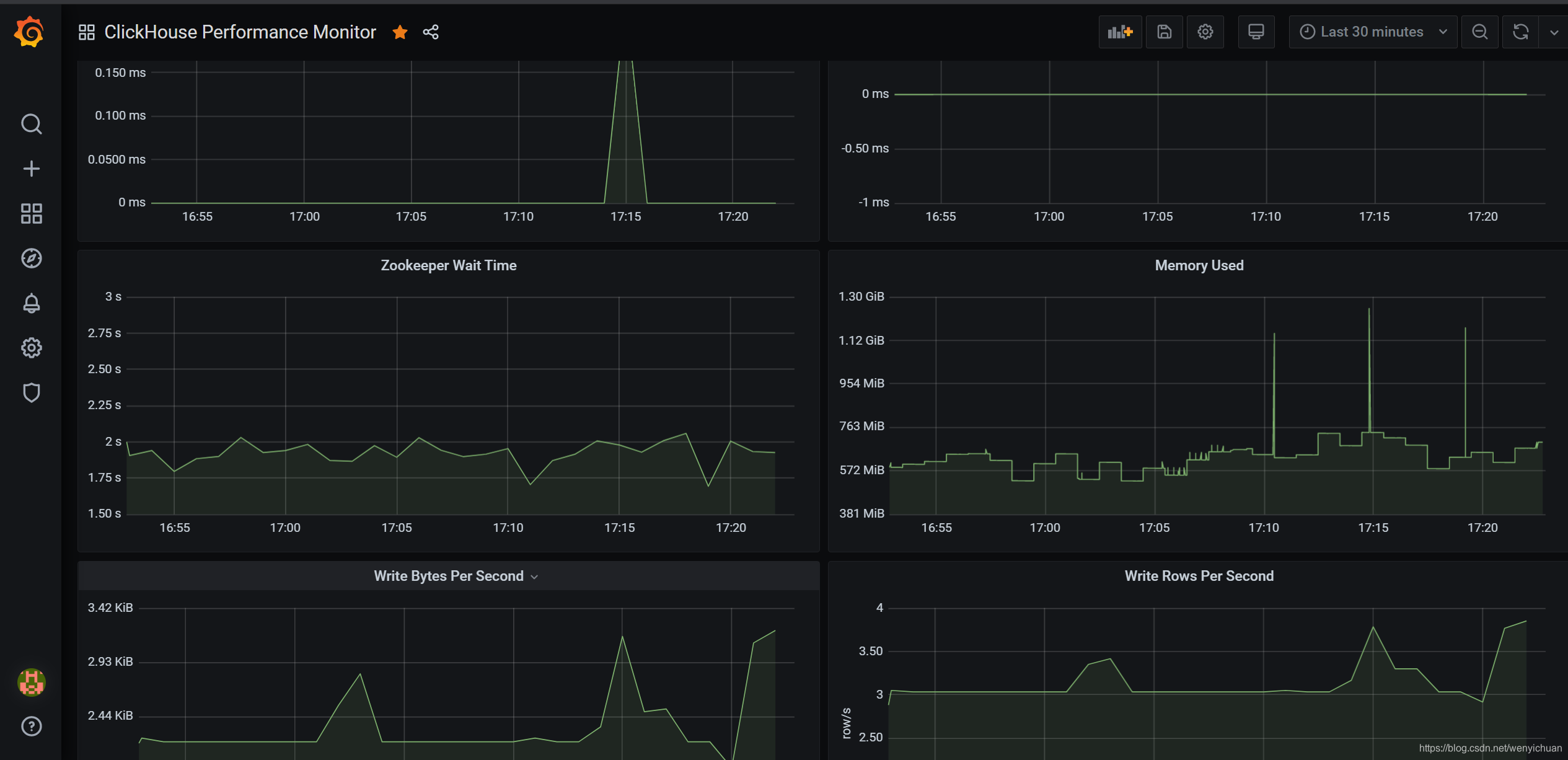Click the Write Rows Per Second title
Viewport: 1568px width, 760px height.
pyautogui.click(x=1199, y=576)
